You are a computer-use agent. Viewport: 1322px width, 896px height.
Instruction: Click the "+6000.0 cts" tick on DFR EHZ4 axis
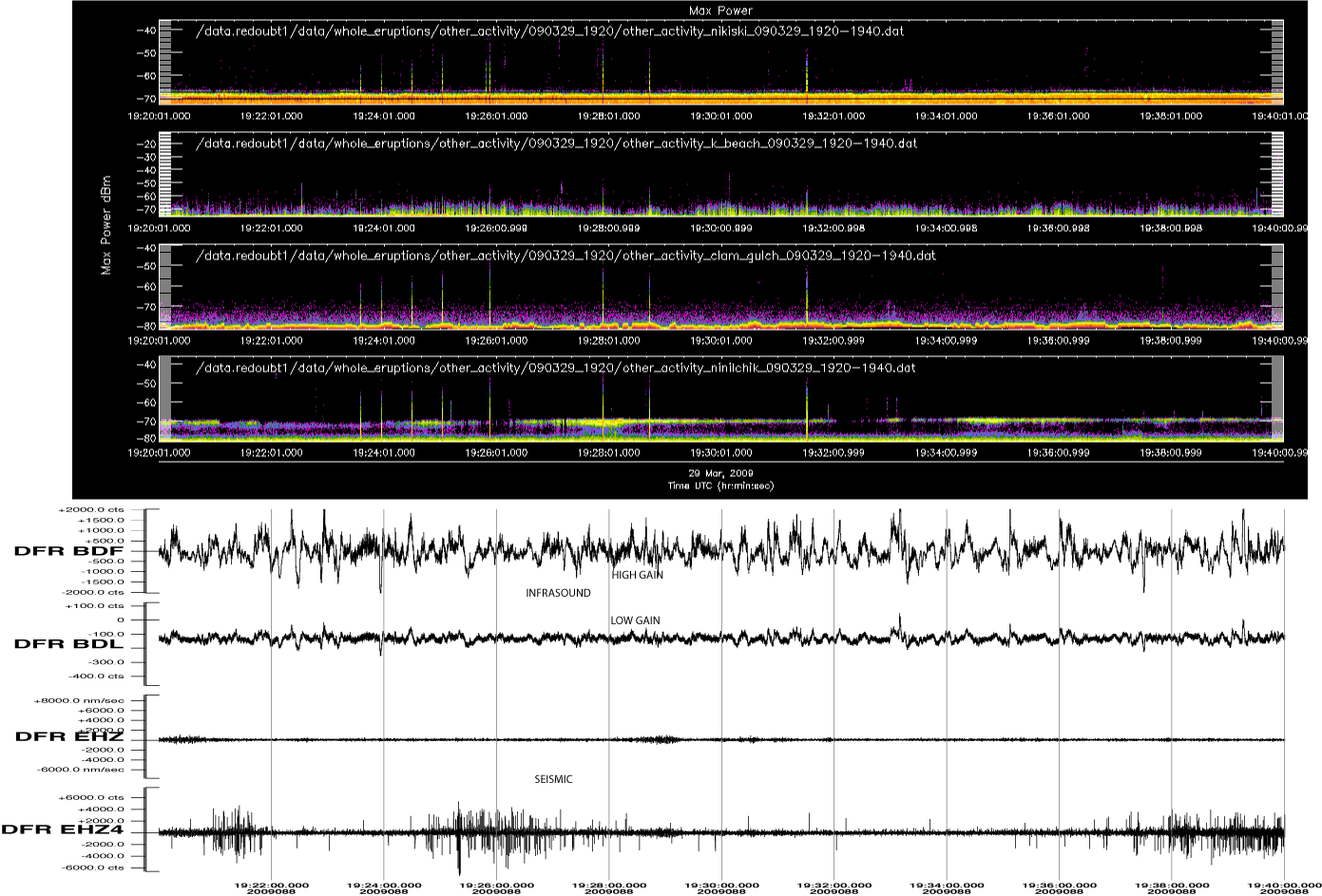(x=90, y=798)
